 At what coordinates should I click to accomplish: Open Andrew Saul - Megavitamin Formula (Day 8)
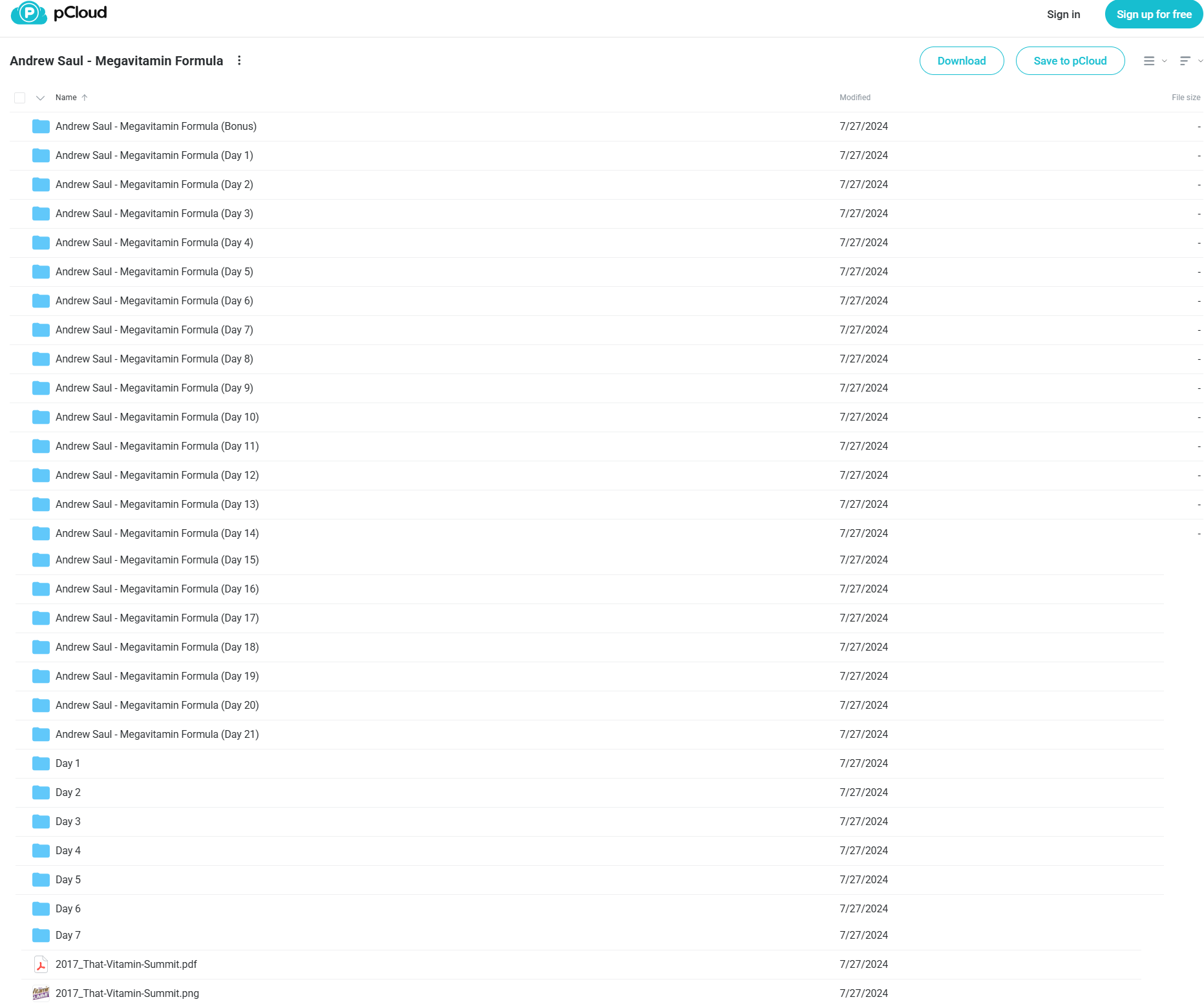(154, 359)
